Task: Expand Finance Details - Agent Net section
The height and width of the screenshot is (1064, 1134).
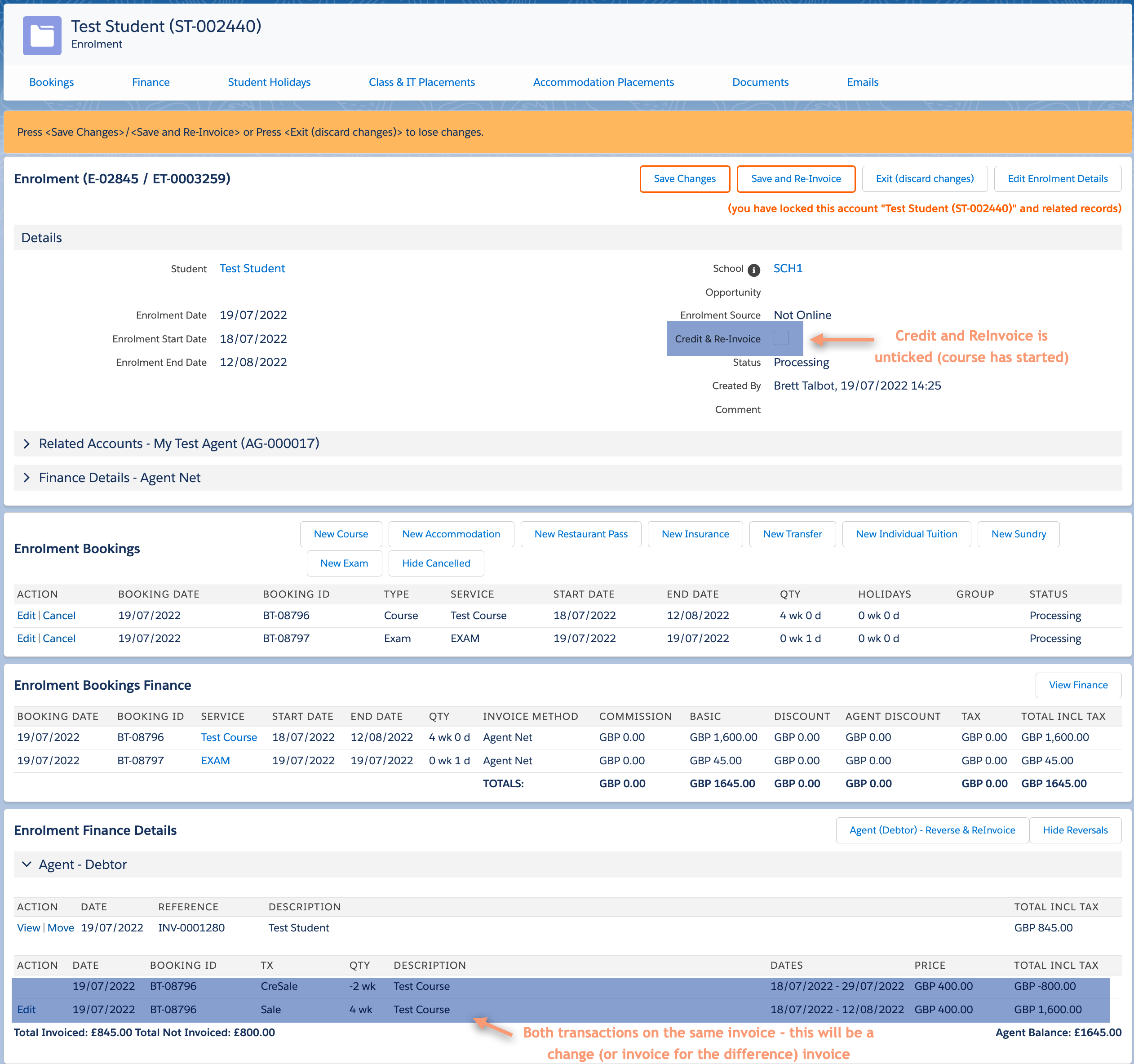Action: 26,478
